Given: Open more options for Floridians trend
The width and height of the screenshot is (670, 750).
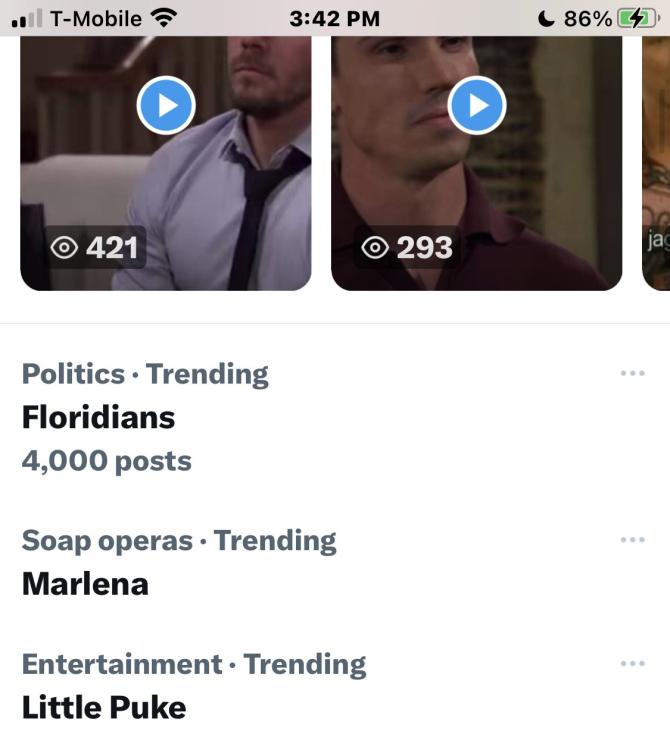Looking at the screenshot, I should (632, 374).
